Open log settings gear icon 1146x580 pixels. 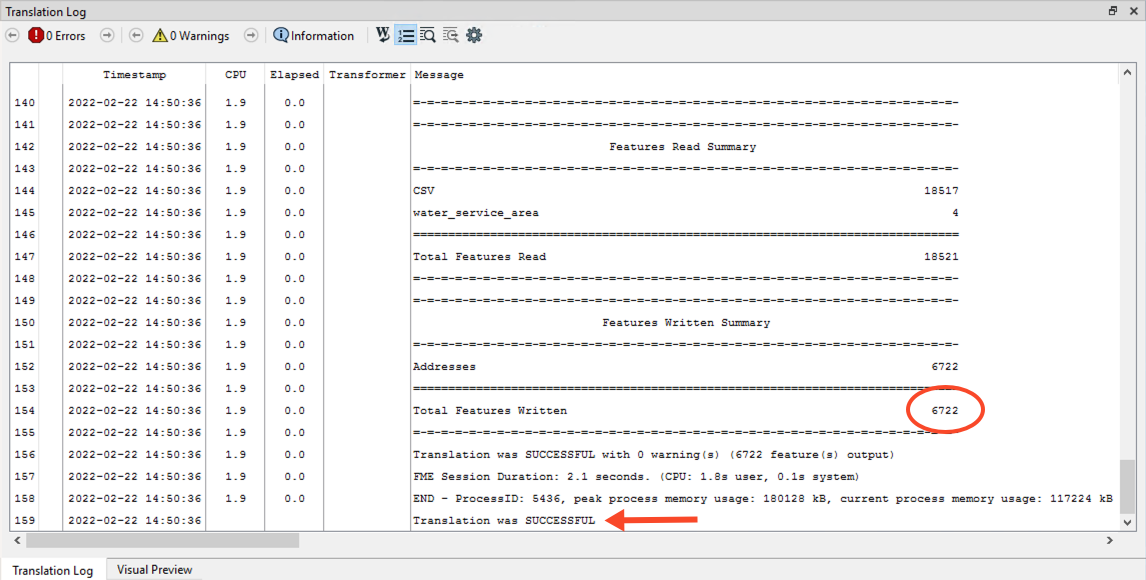tap(474, 35)
